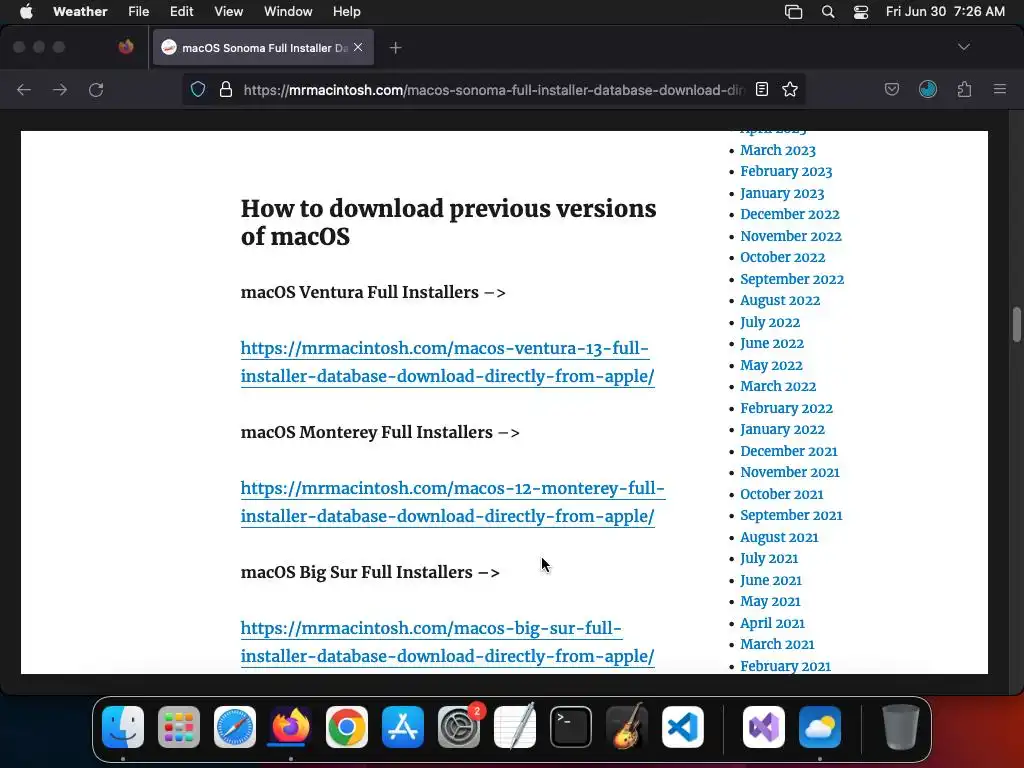Open Stage Manager icon in menu bar

[793, 12]
